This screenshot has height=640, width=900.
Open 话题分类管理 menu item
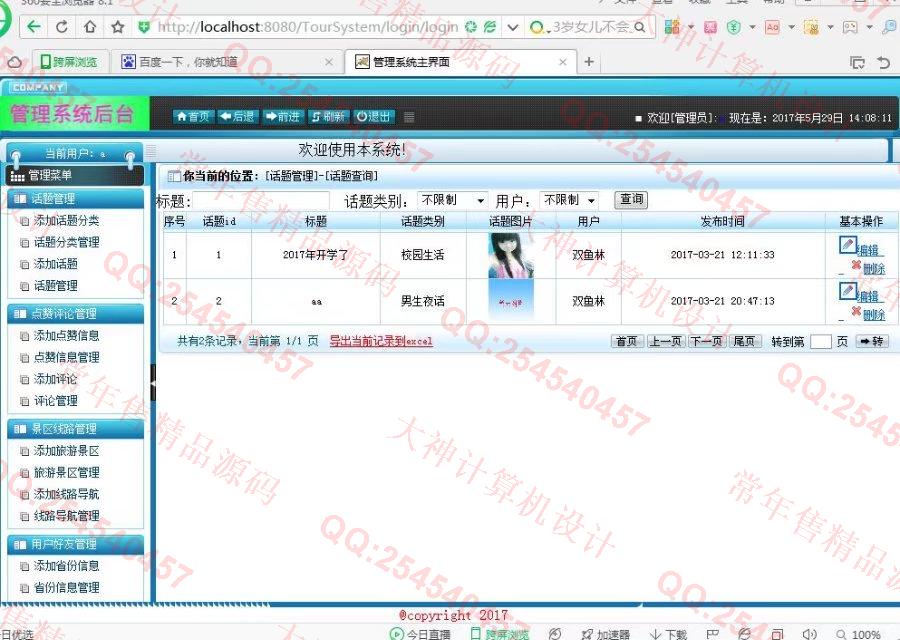(66, 242)
